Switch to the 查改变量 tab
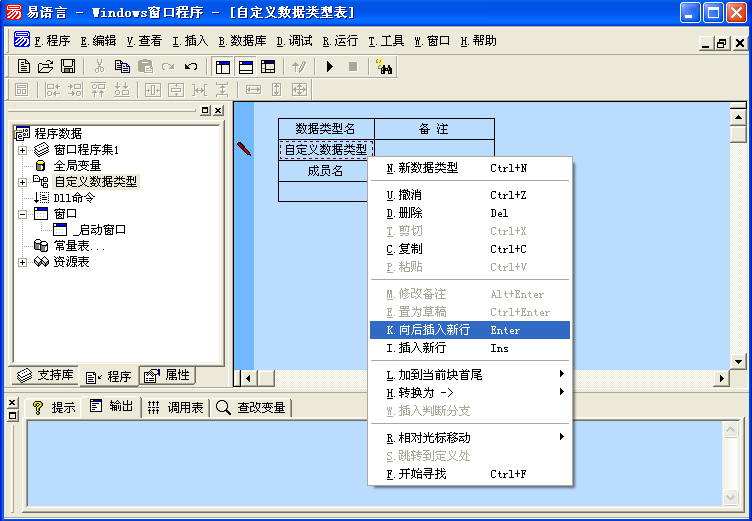This screenshot has height=521, width=752. pos(251,407)
